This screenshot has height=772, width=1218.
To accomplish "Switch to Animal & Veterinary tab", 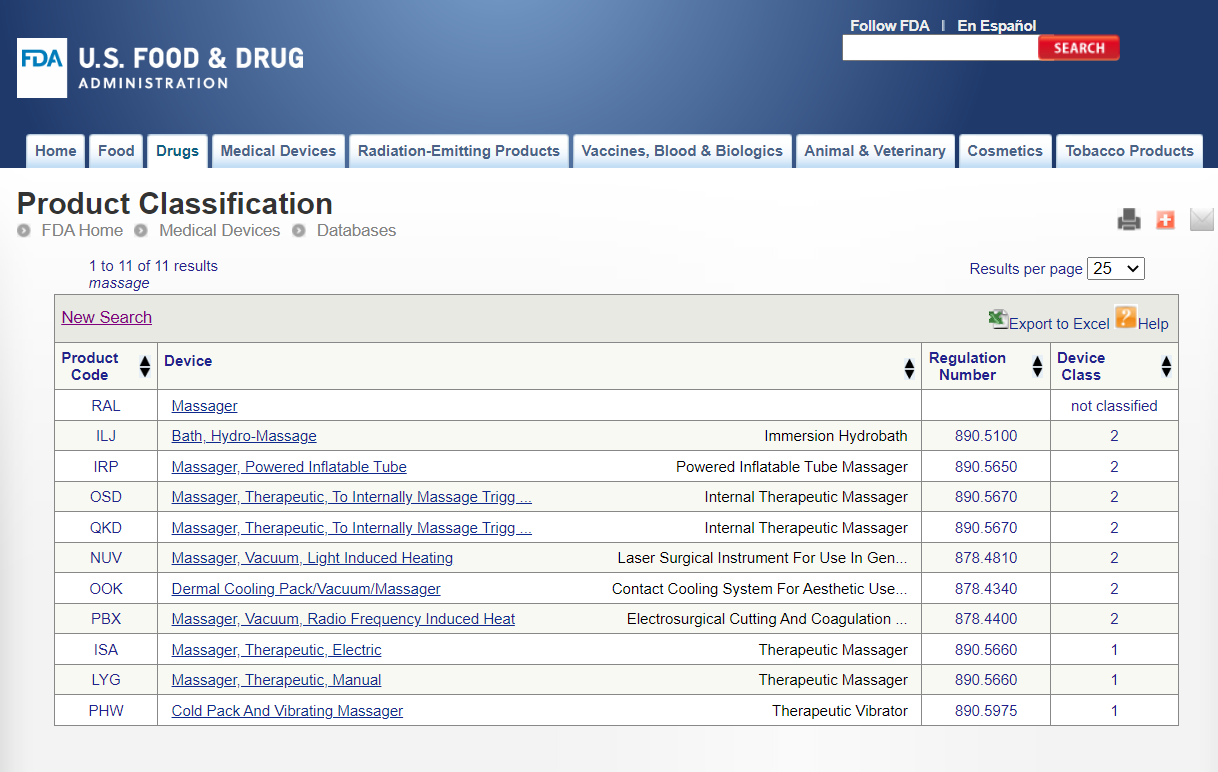I will [875, 151].
